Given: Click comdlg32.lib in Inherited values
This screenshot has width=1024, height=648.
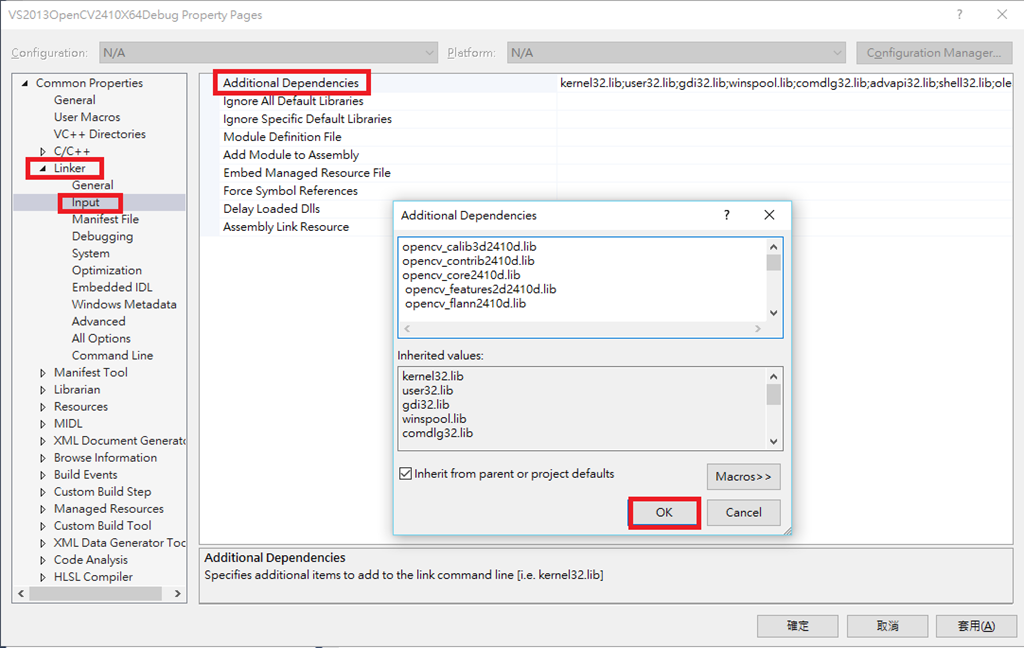Looking at the screenshot, I should (x=438, y=433).
